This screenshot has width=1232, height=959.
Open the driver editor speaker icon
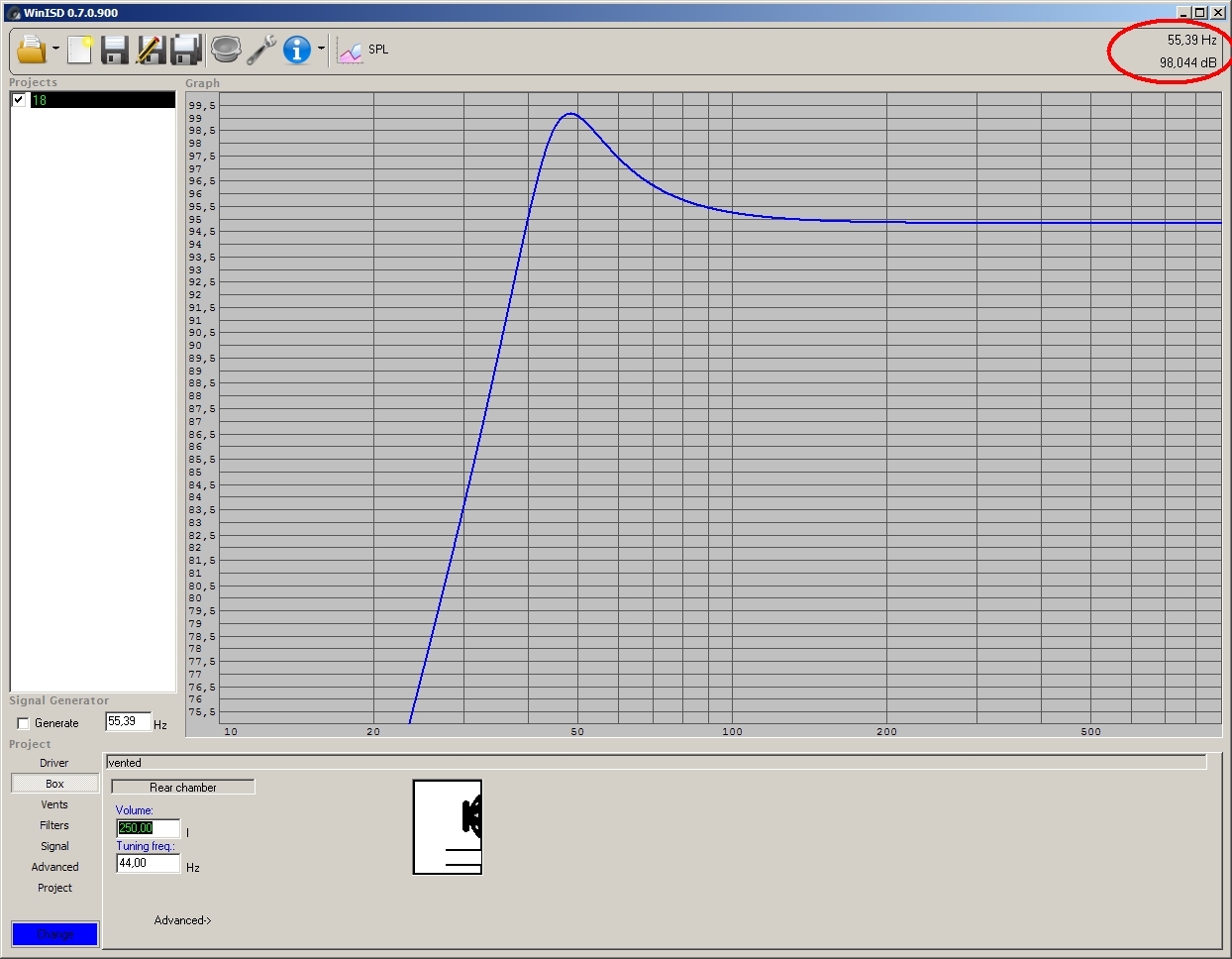[x=226, y=49]
